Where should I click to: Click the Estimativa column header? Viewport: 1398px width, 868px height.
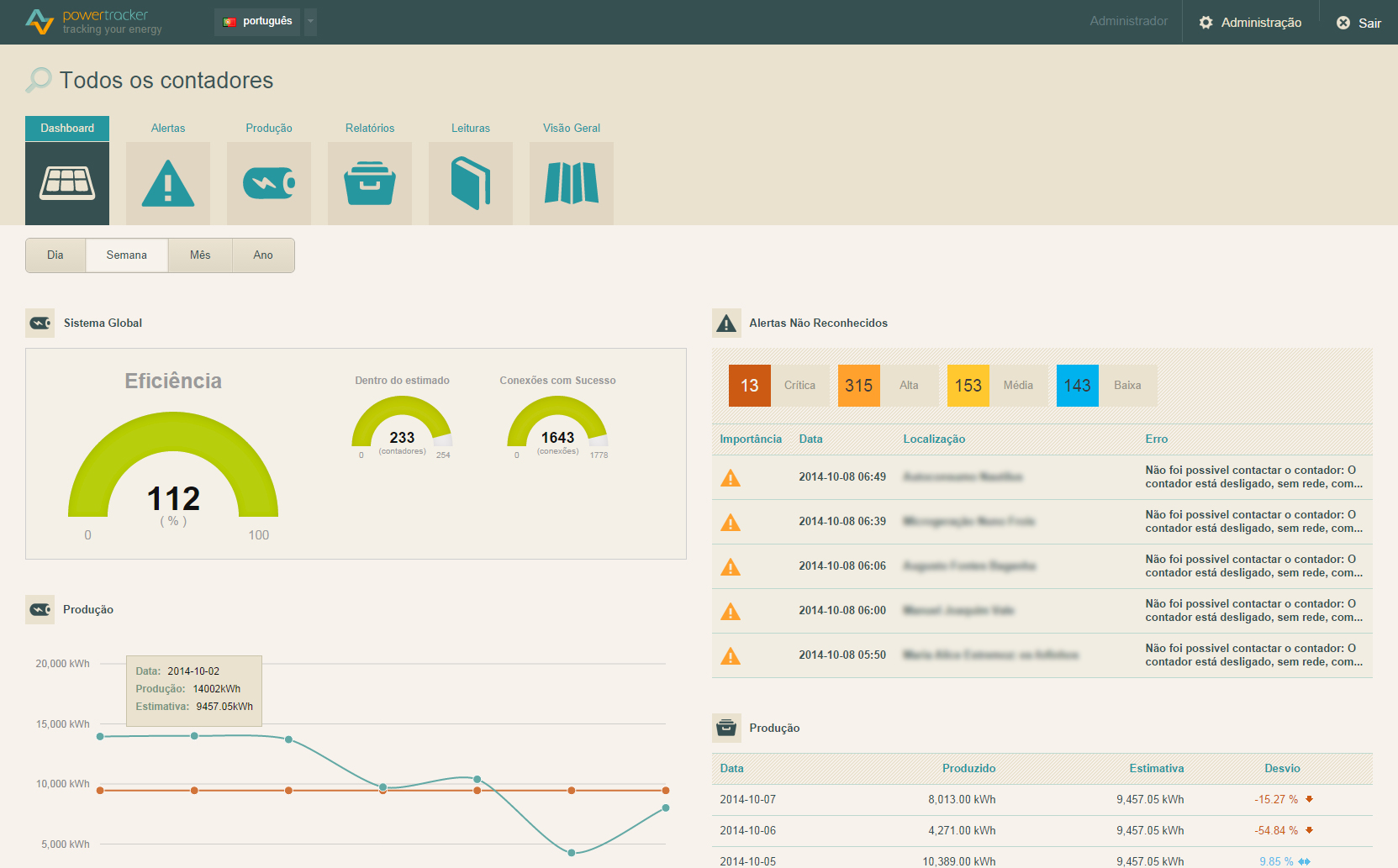coord(1157,768)
